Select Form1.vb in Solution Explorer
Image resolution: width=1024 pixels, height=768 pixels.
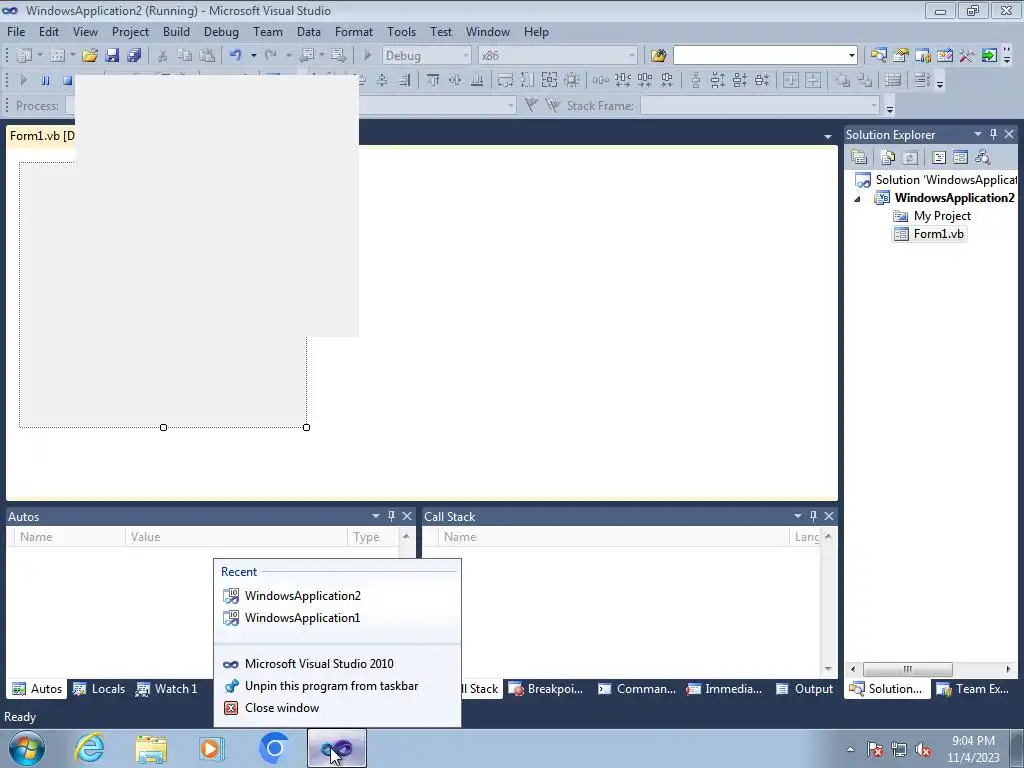click(x=929, y=234)
